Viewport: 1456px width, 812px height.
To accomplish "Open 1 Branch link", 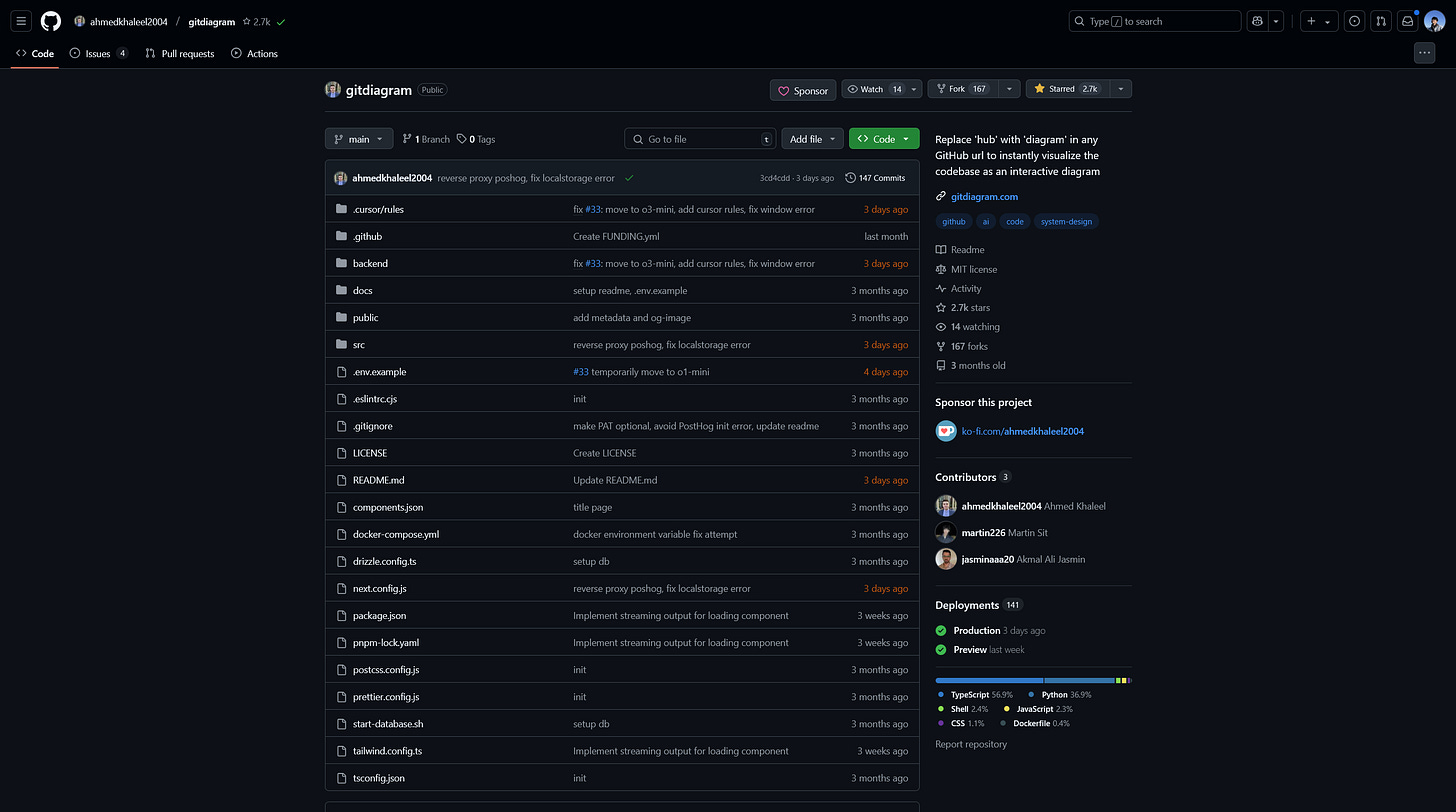I will tap(426, 139).
